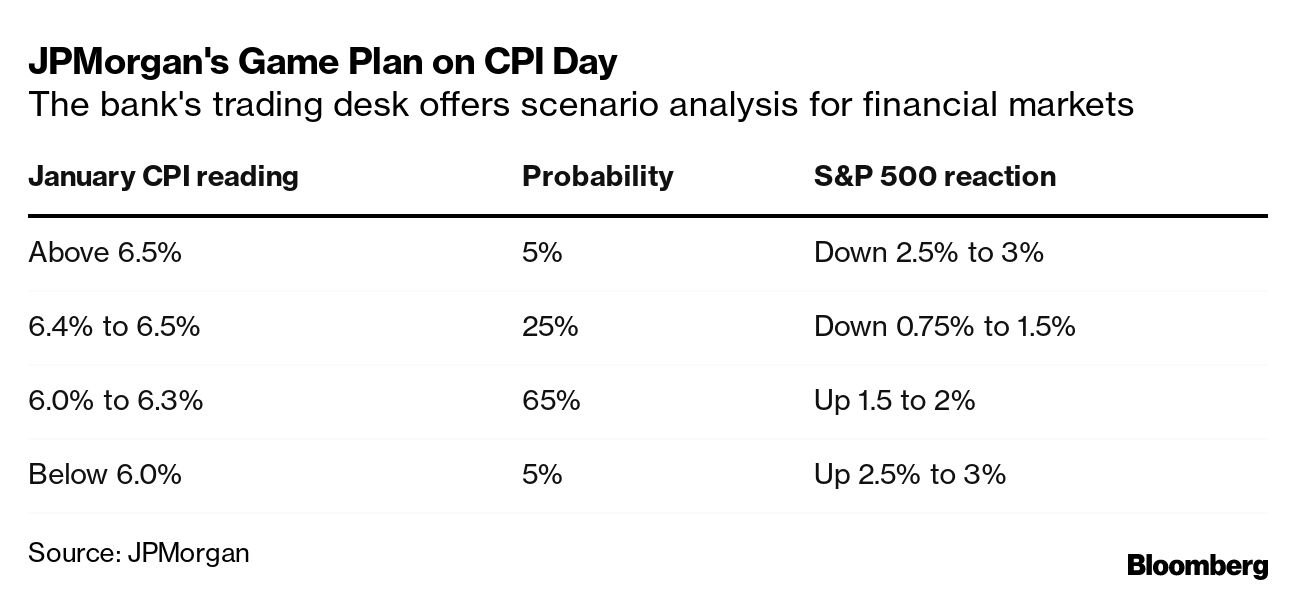Viewport: 1296px width, 592px height.
Task: Select the "January CPI reading" column header
Action: point(163,177)
